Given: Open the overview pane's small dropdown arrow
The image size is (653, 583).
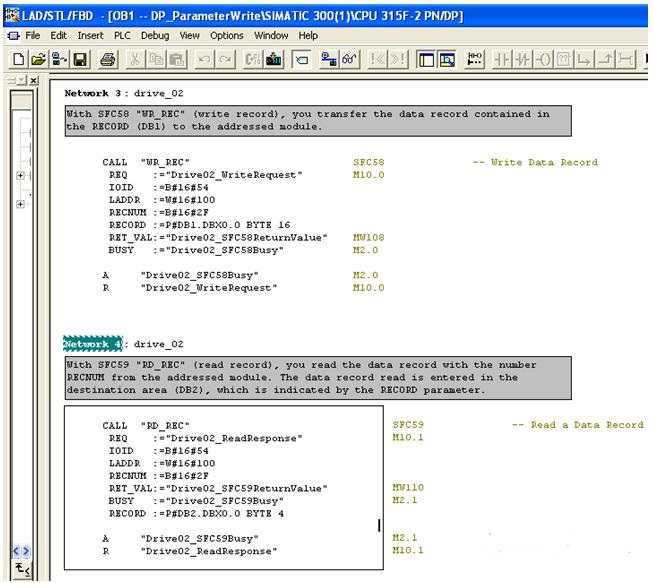Looking at the screenshot, I should click(x=22, y=80).
